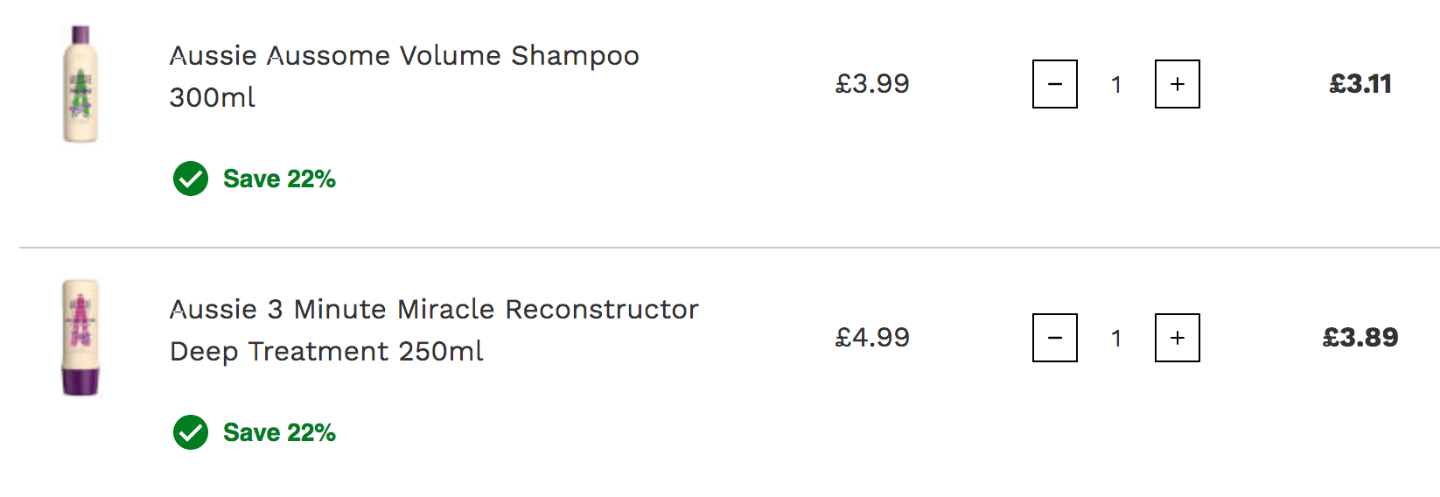Click the quantity field for Volume Shampoo

pyautogui.click(x=1116, y=85)
